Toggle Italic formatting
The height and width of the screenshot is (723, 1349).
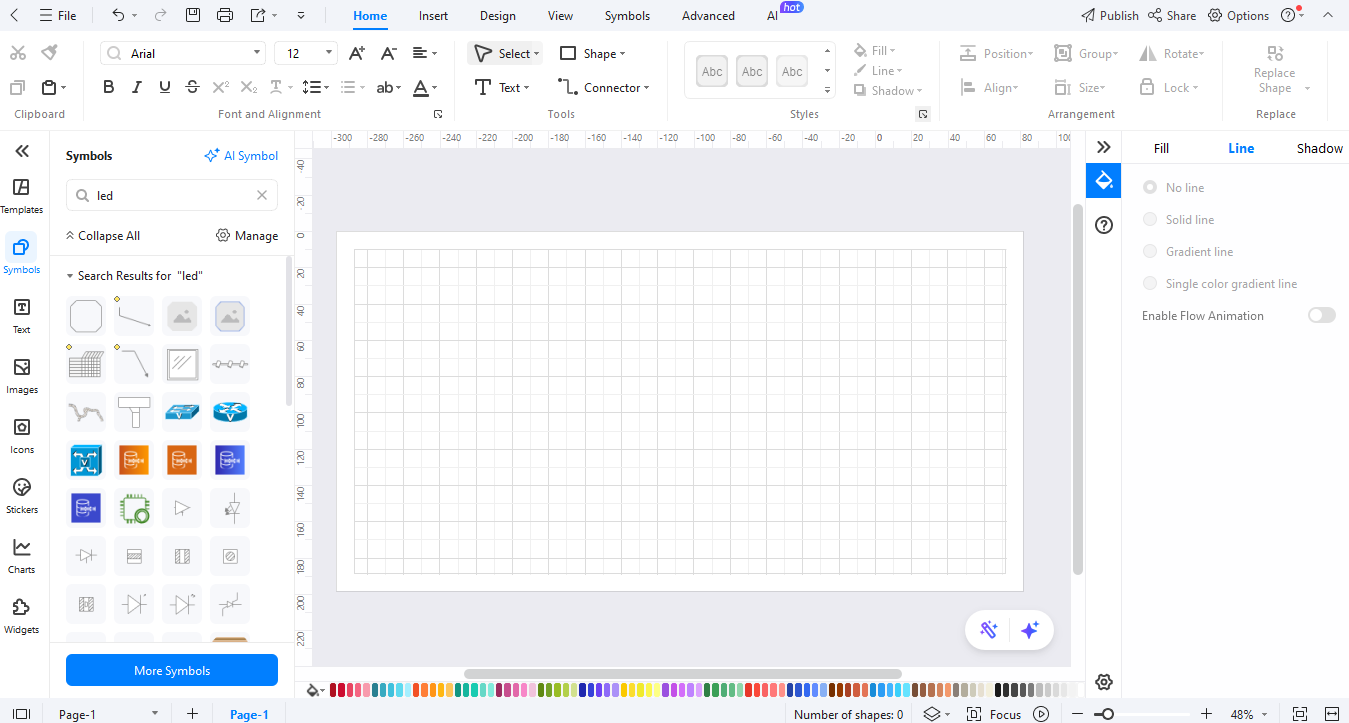coord(137,87)
